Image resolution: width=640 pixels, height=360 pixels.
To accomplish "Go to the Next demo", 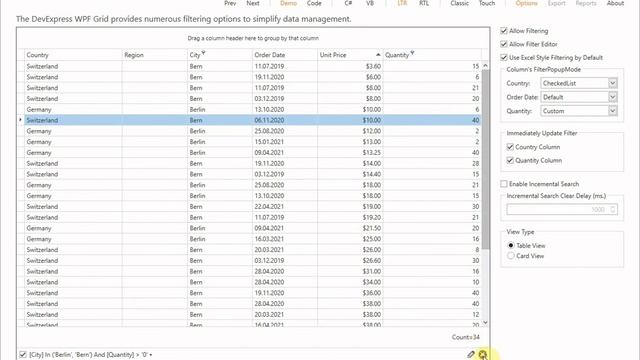I will 253,3.
